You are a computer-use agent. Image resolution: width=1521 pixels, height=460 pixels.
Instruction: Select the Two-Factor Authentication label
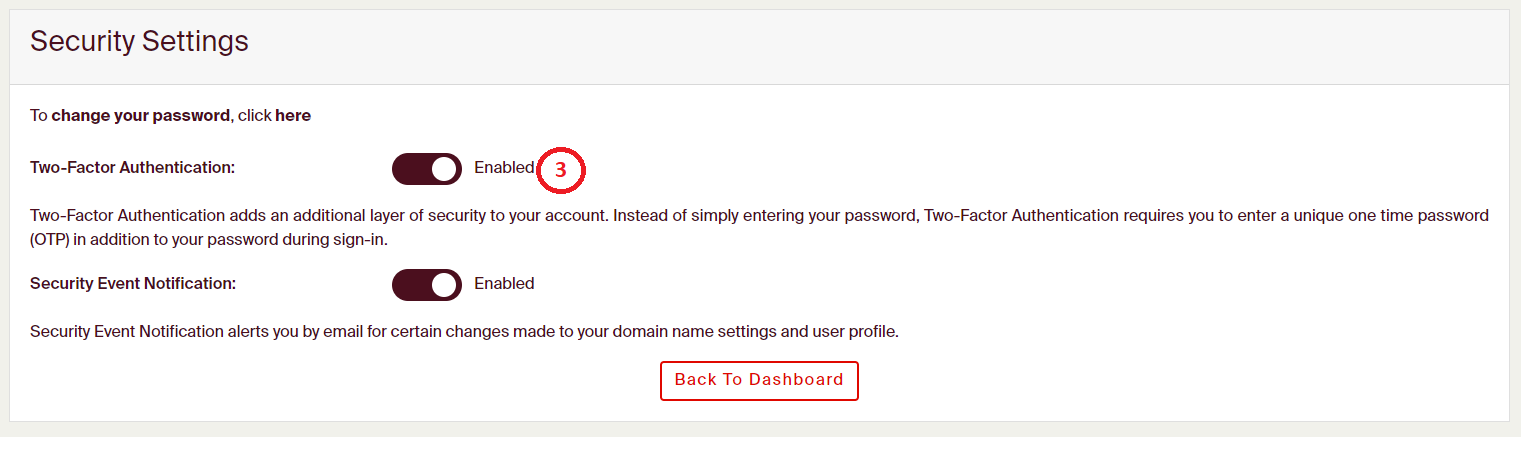pyautogui.click(x=132, y=168)
